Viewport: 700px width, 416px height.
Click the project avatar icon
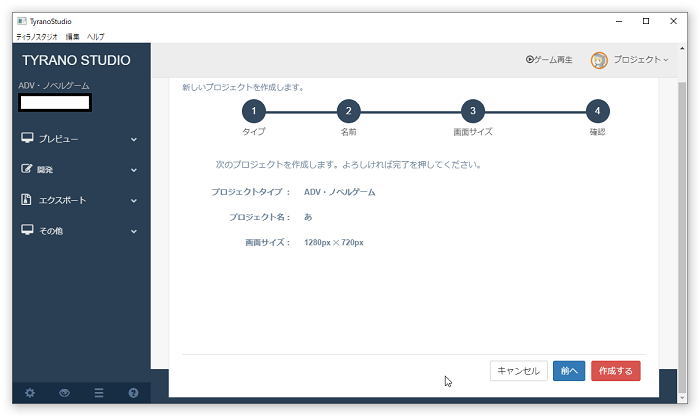point(599,60)
